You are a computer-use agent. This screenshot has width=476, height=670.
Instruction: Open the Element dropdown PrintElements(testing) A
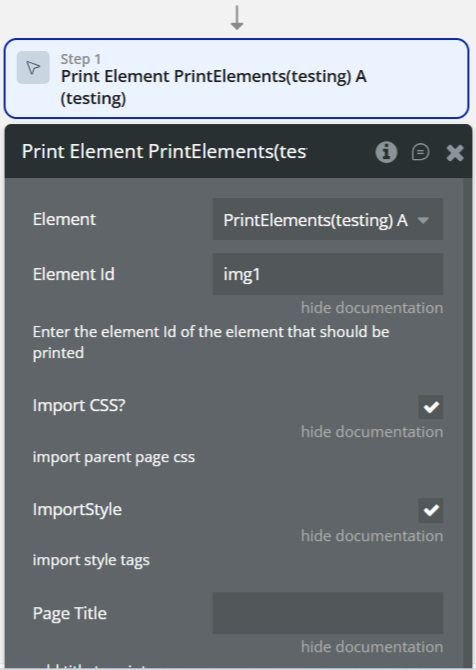(x=328, y=220)
